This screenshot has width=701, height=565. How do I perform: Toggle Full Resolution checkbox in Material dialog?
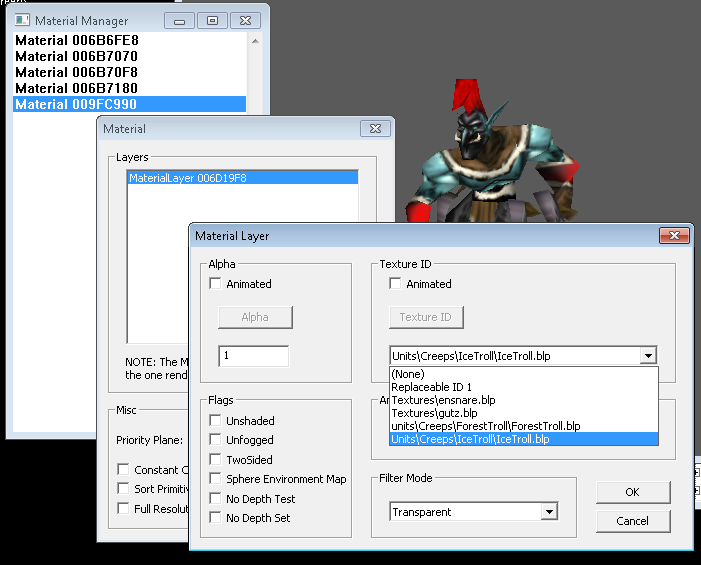123,508
